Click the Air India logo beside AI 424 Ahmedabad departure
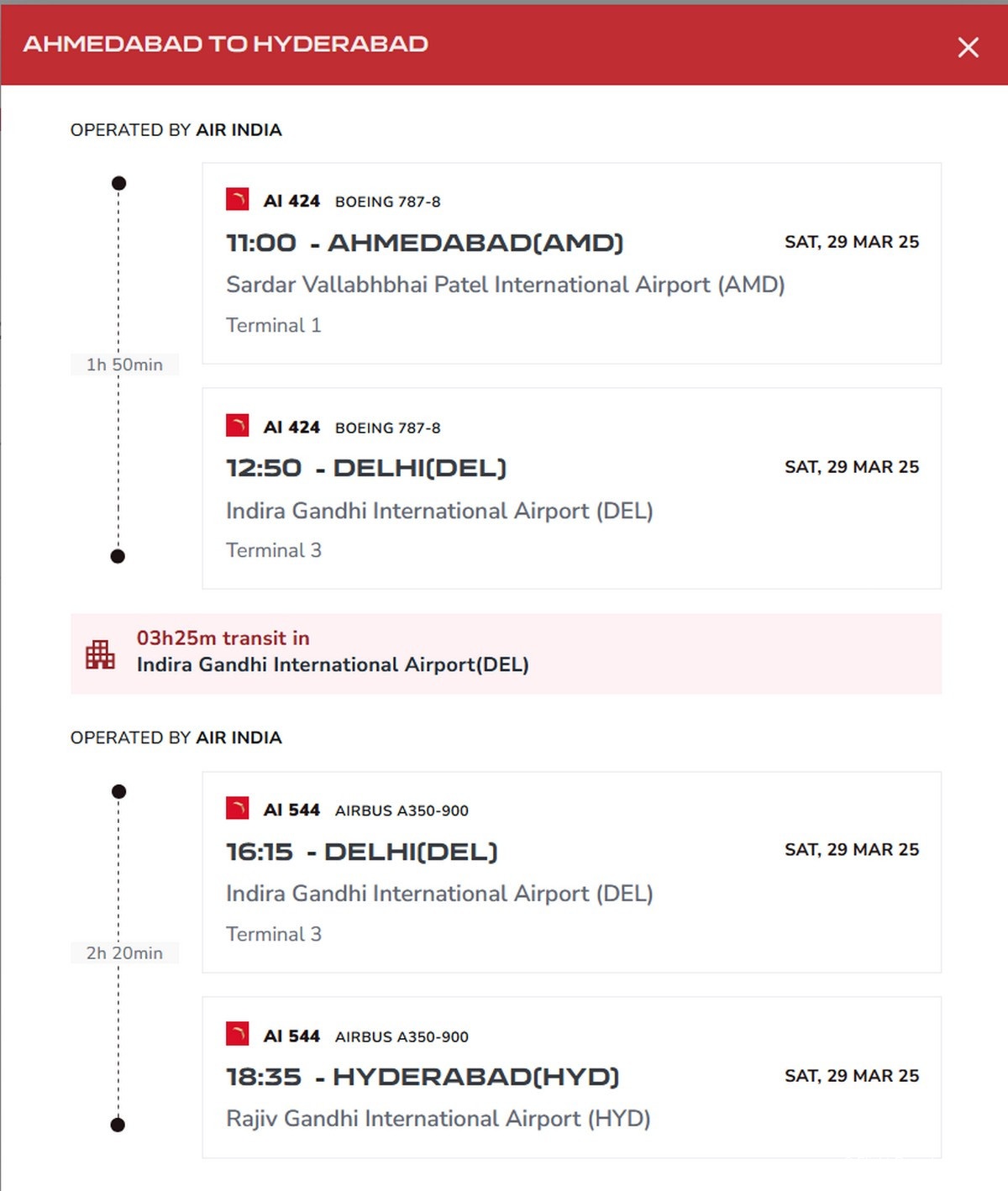Screen dimensions: 1008x1191 [238, 200]
